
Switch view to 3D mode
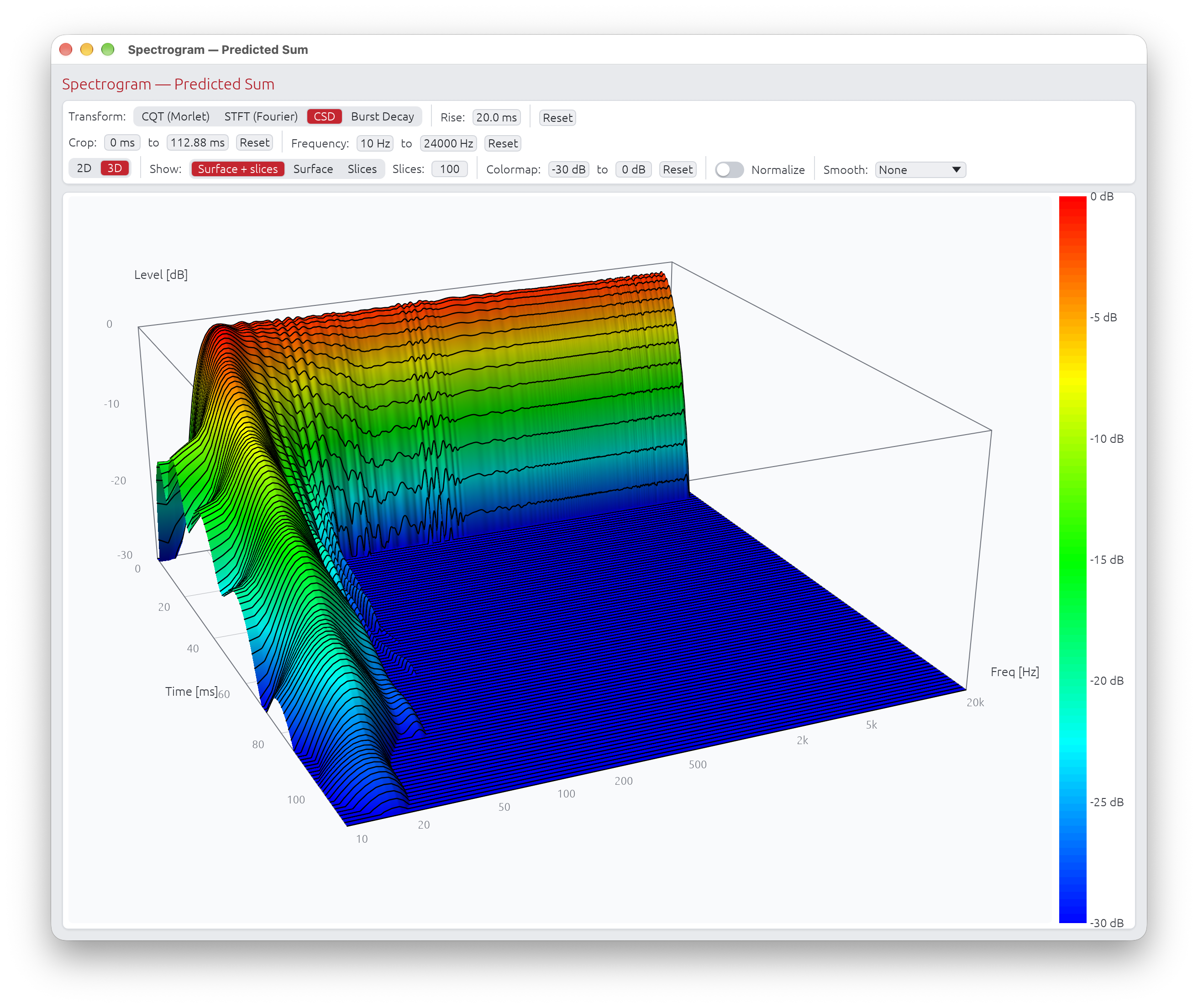115,168
